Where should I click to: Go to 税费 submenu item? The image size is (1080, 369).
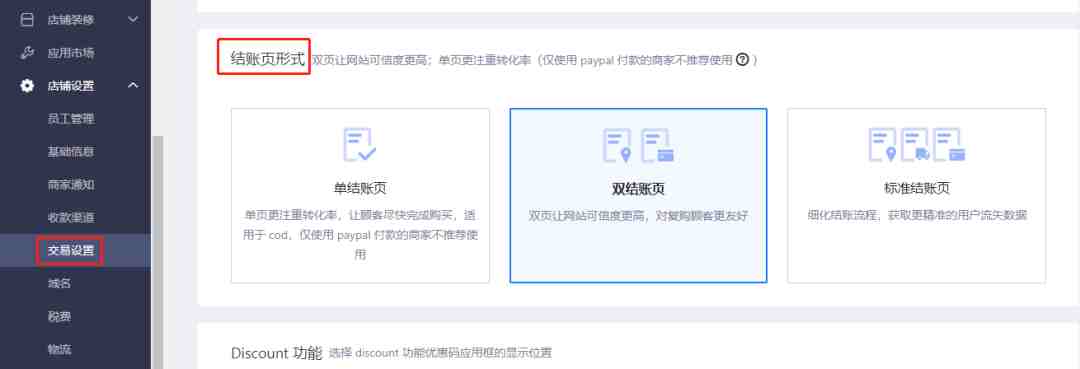[60, 317]
